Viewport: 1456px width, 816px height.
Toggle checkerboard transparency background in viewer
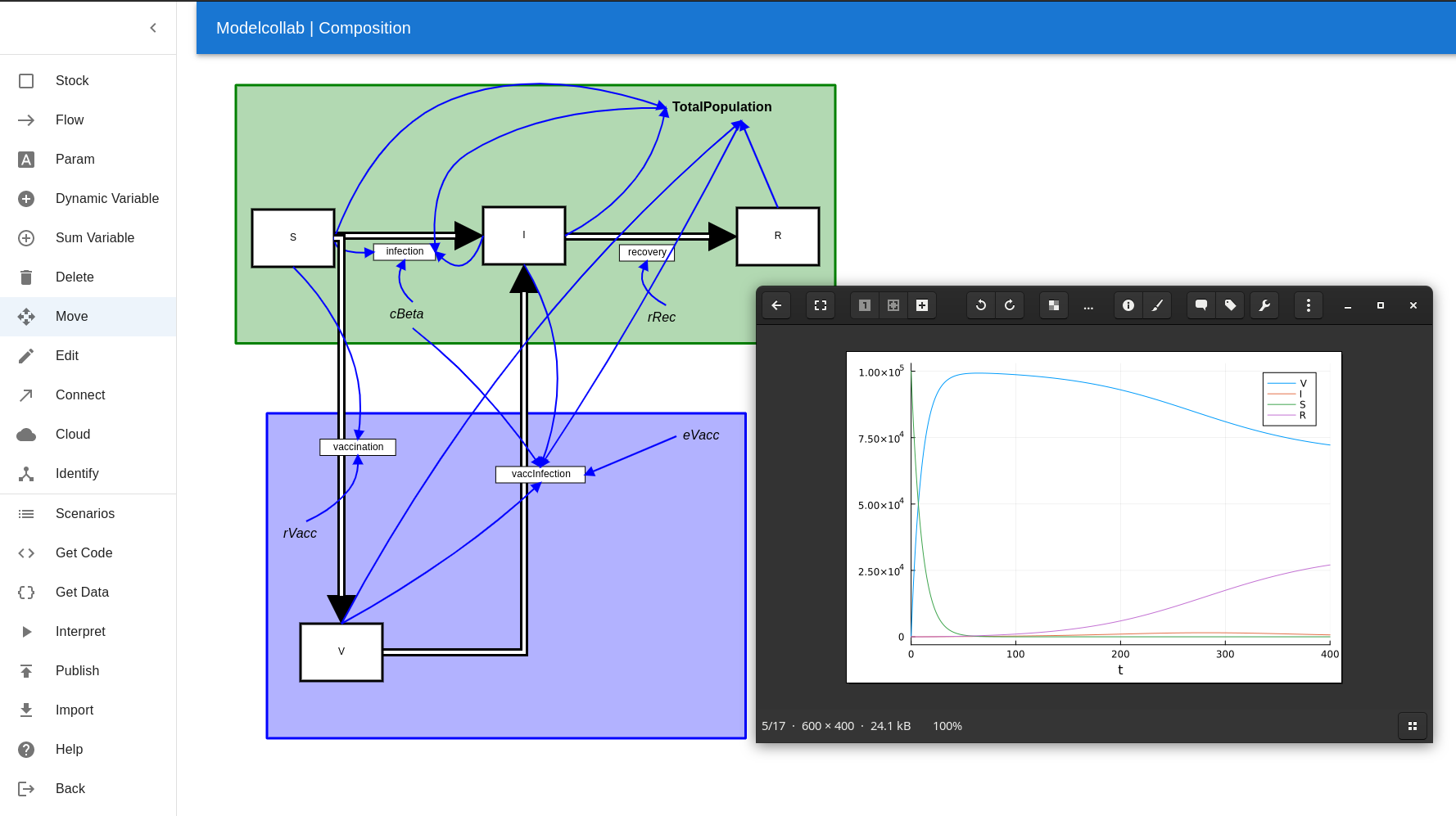coord(1054,305)
